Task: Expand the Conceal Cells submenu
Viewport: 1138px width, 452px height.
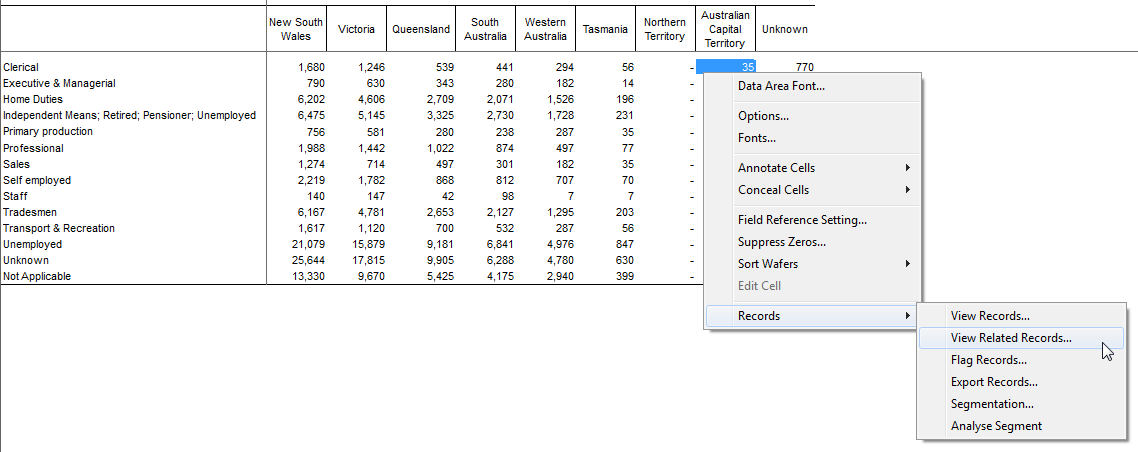Action: 773,190
